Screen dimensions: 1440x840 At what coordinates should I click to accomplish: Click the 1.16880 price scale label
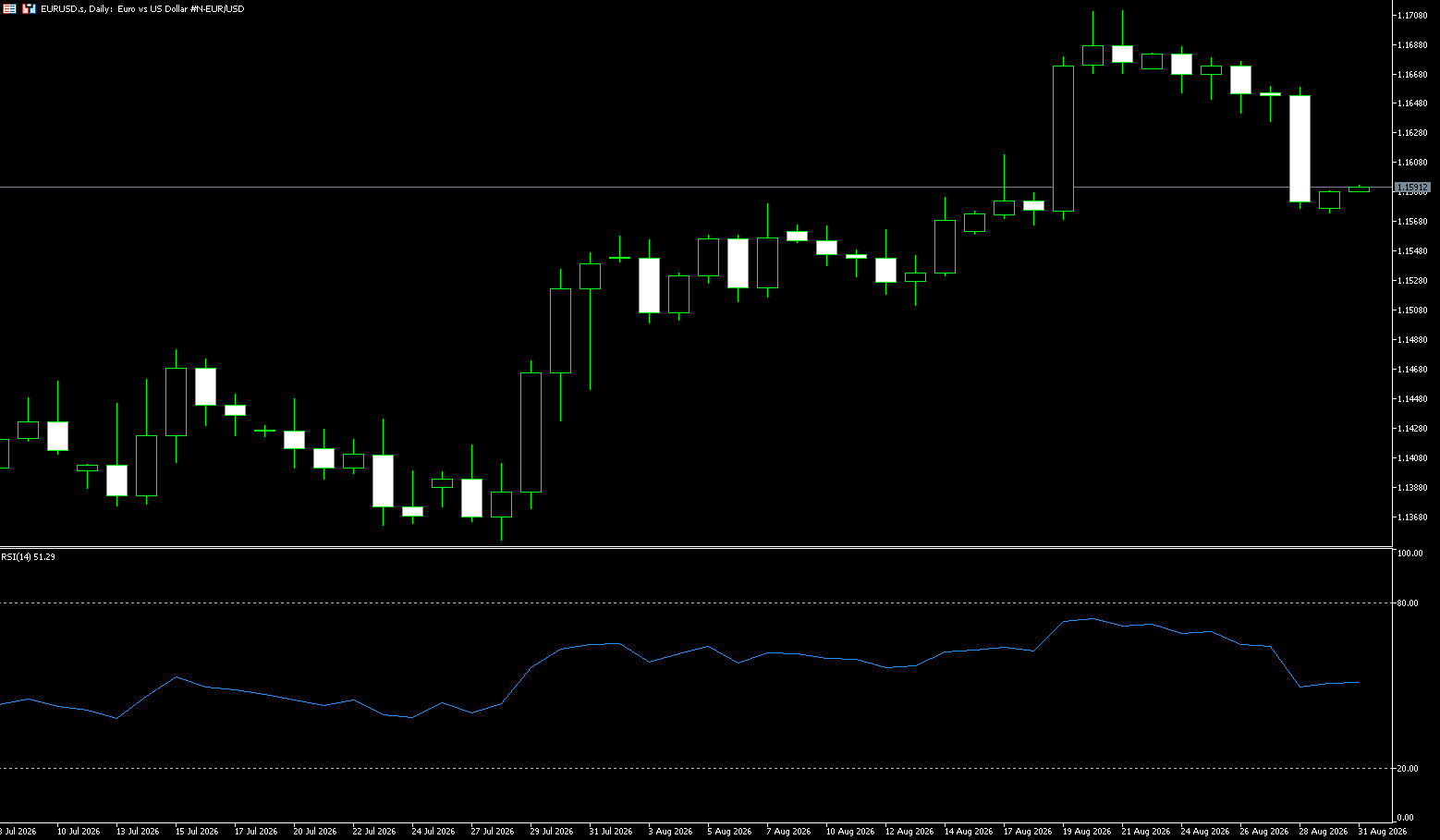1412,45
